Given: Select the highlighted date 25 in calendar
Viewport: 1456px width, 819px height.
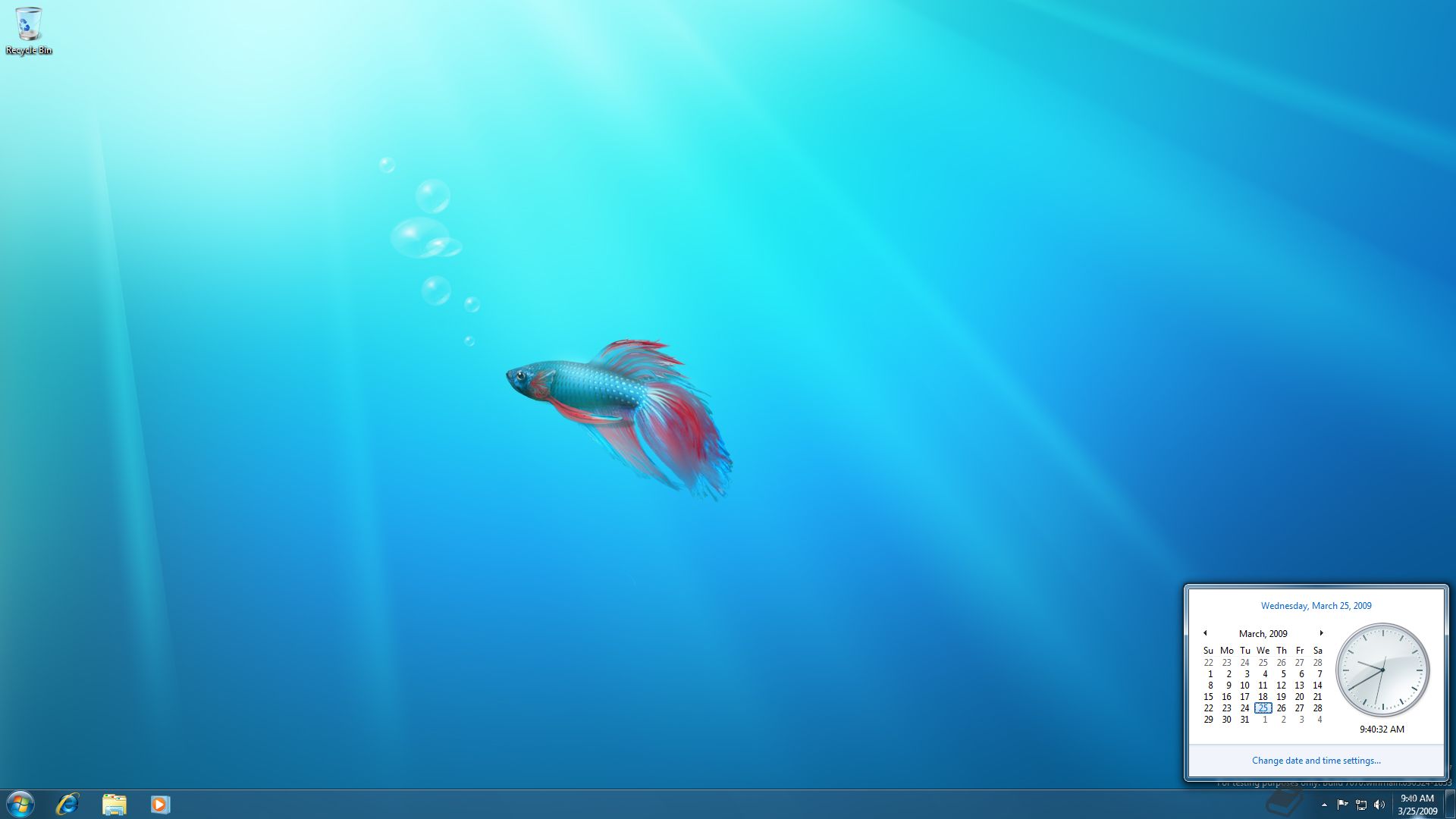Looking at the screenshot, I should [x=1263, y=708].
